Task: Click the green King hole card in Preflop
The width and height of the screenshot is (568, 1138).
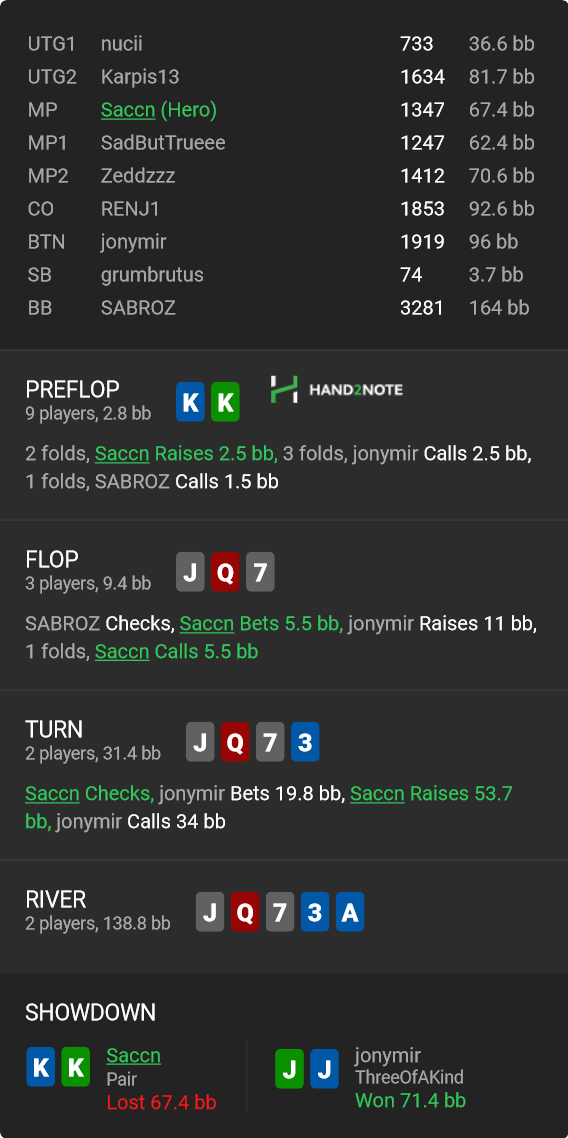Action: coord(226,402)
